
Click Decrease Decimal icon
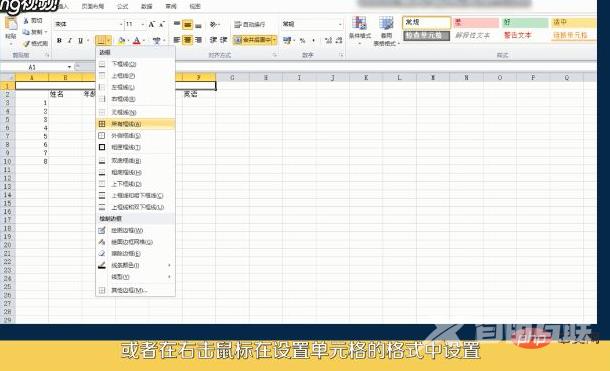pos(338,40)
